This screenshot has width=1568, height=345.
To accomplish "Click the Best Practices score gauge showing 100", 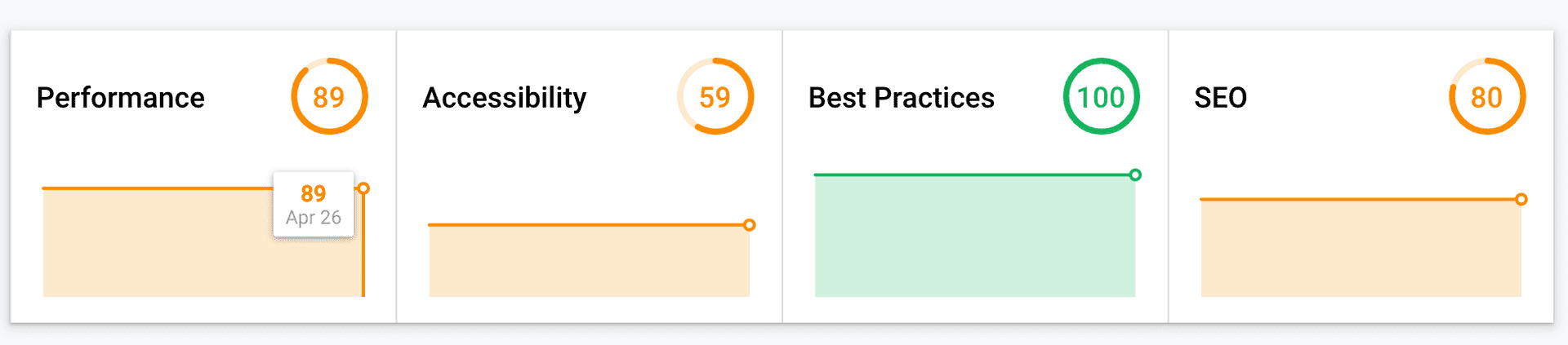I will (1101, 96).
